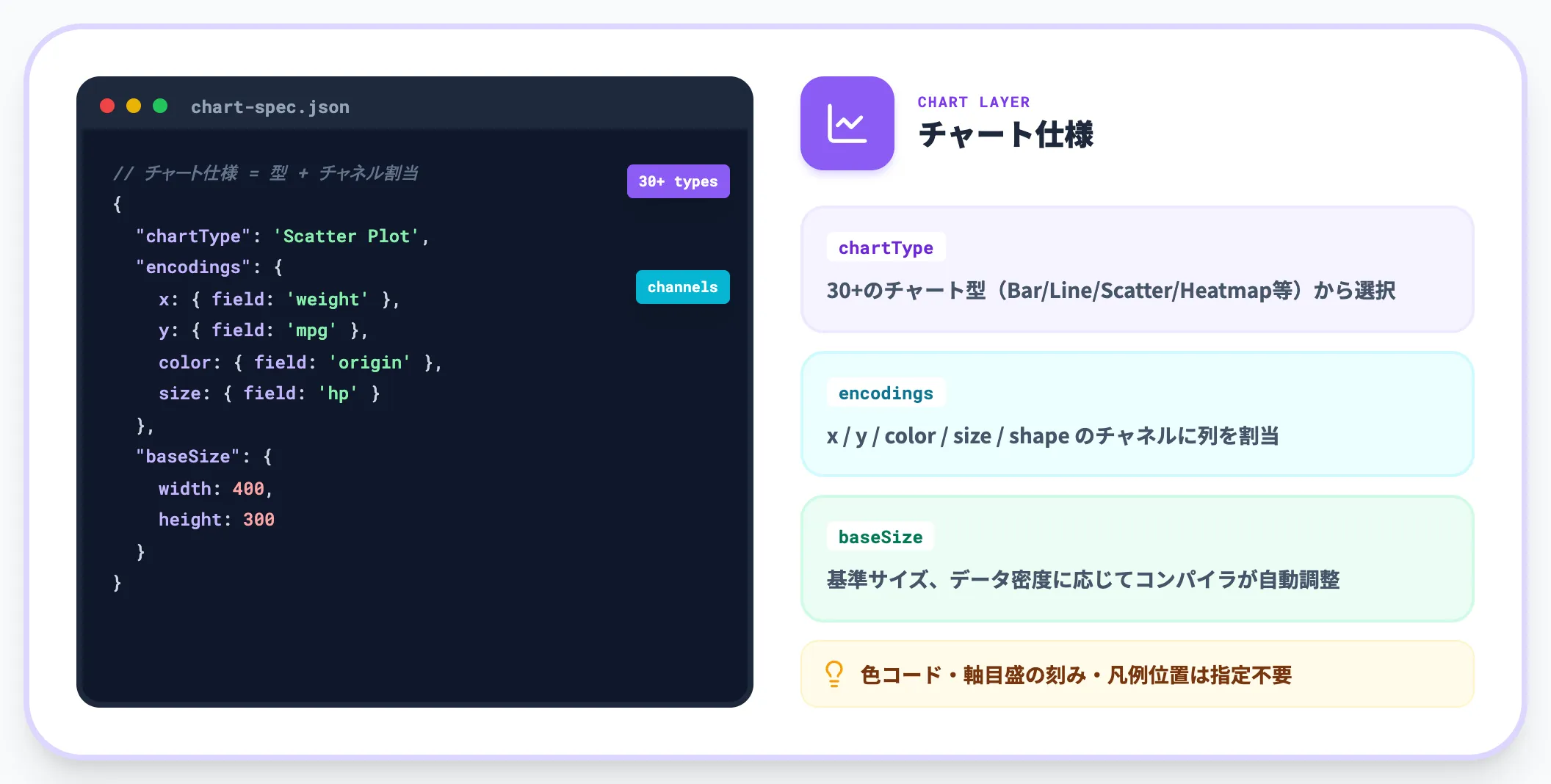Click the green window dot
Image resolution: width=1551 pixels, height=784 pixels.
(160, 106)
